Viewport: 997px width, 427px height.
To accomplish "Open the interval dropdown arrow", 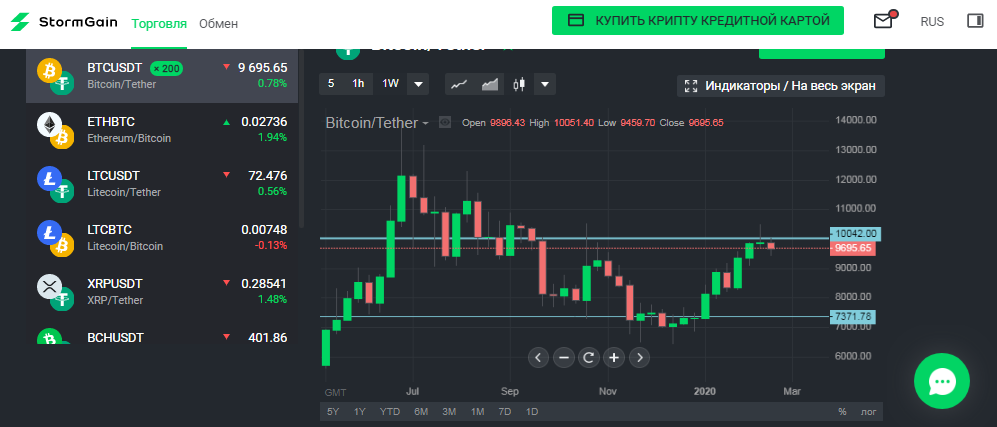I will click(x=418, y=84).
